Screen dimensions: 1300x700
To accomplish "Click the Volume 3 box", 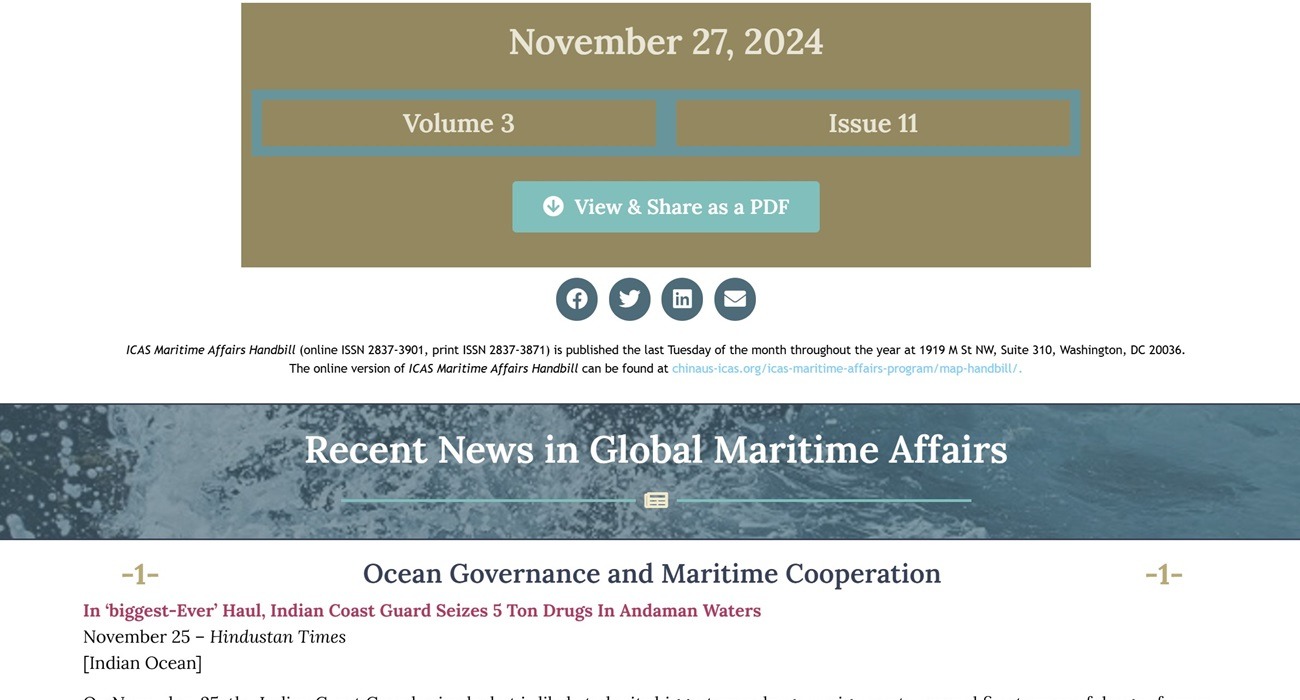I will click(x=459, y=123).
